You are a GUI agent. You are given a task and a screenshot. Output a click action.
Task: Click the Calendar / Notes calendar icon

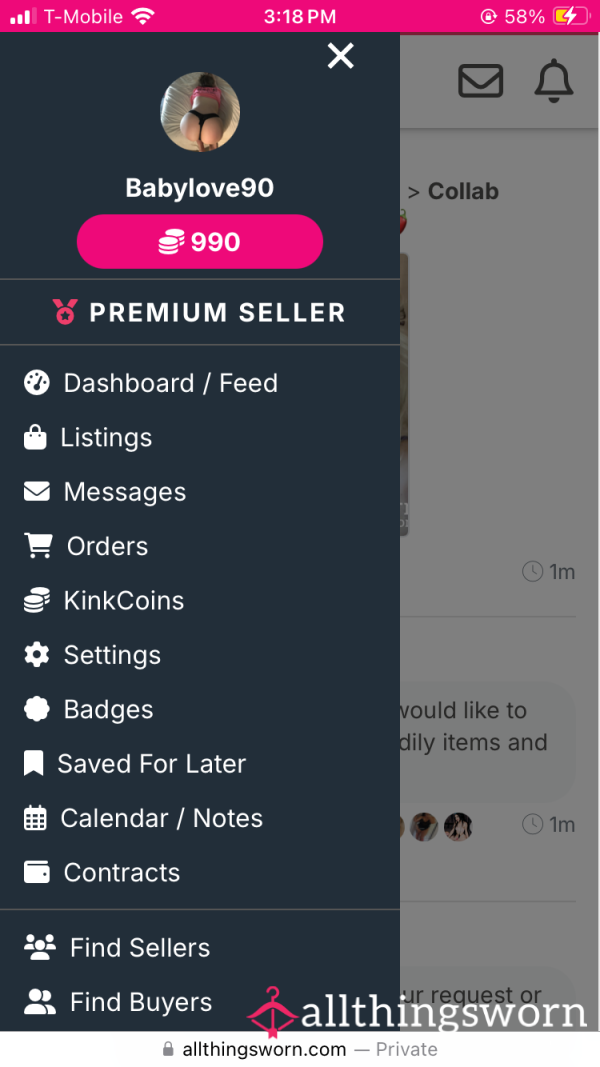click(35, 818)
